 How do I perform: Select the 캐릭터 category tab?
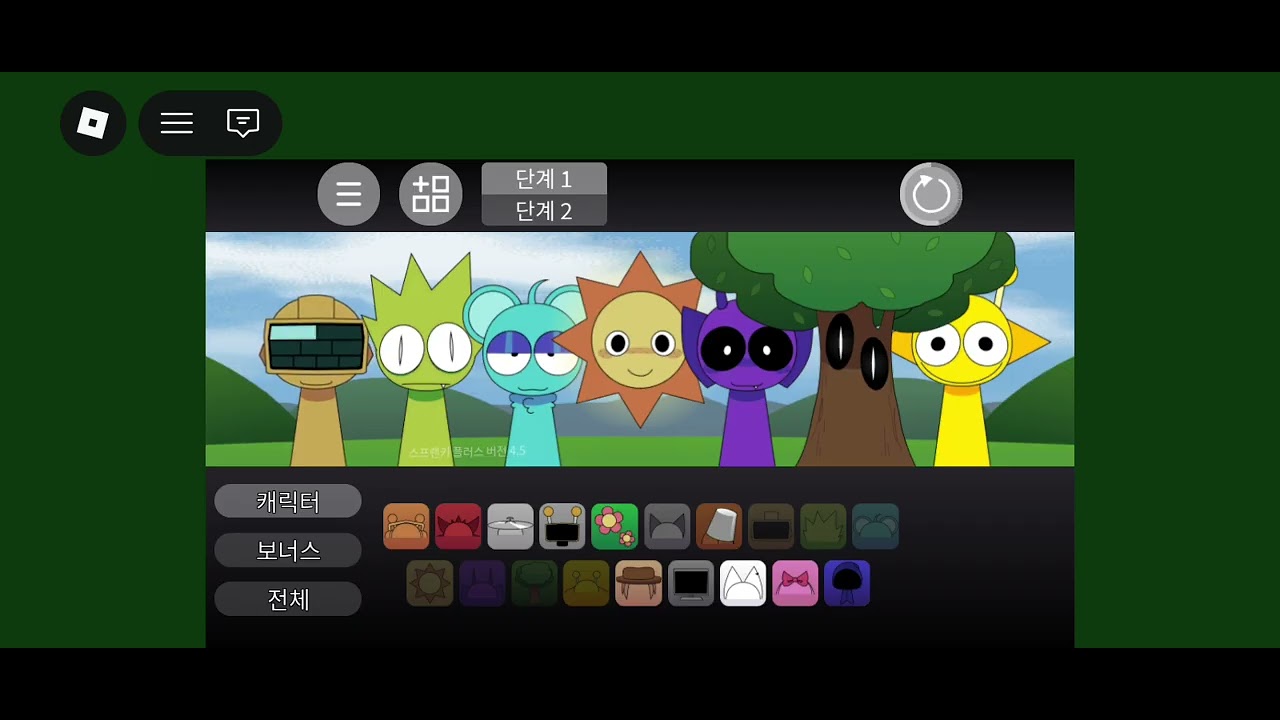288,501
